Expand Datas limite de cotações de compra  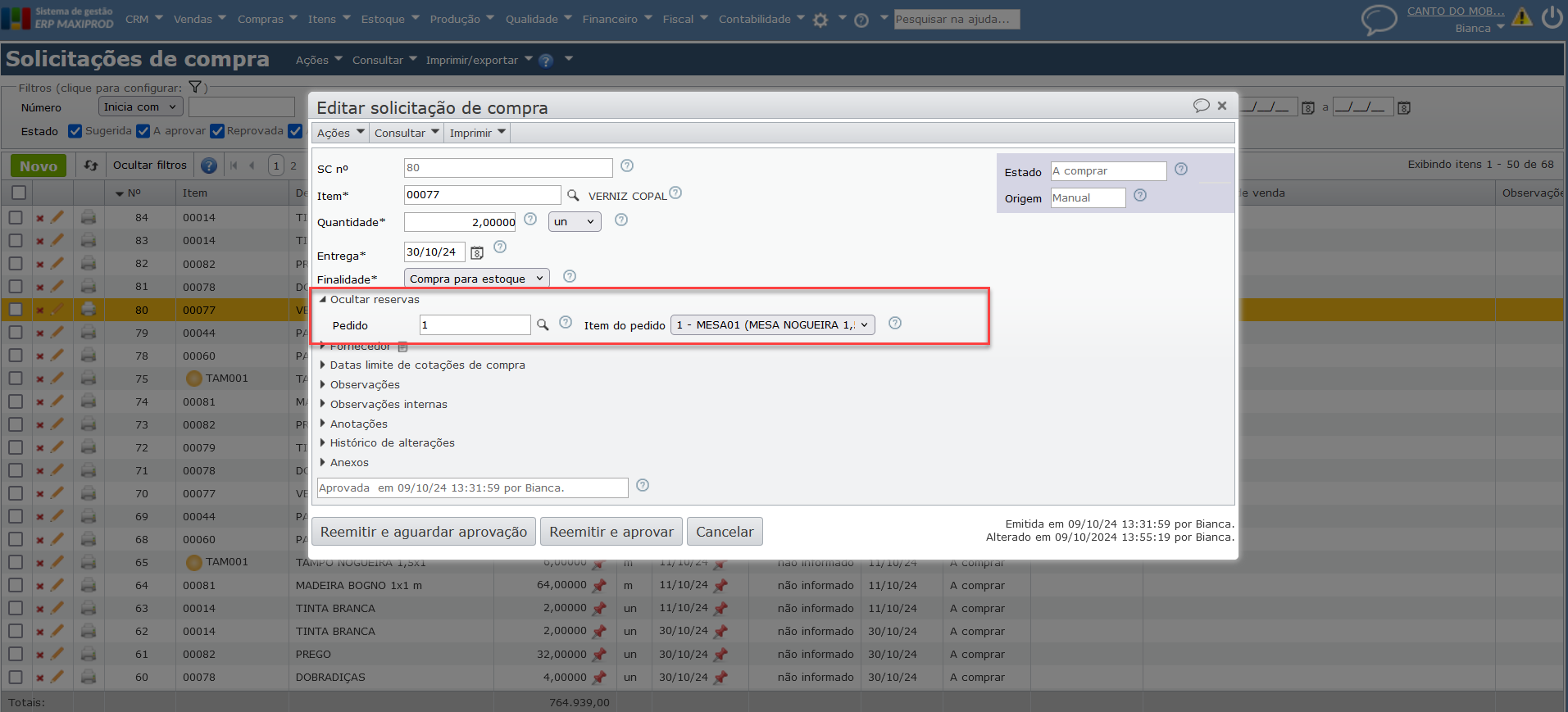point(422,365)
